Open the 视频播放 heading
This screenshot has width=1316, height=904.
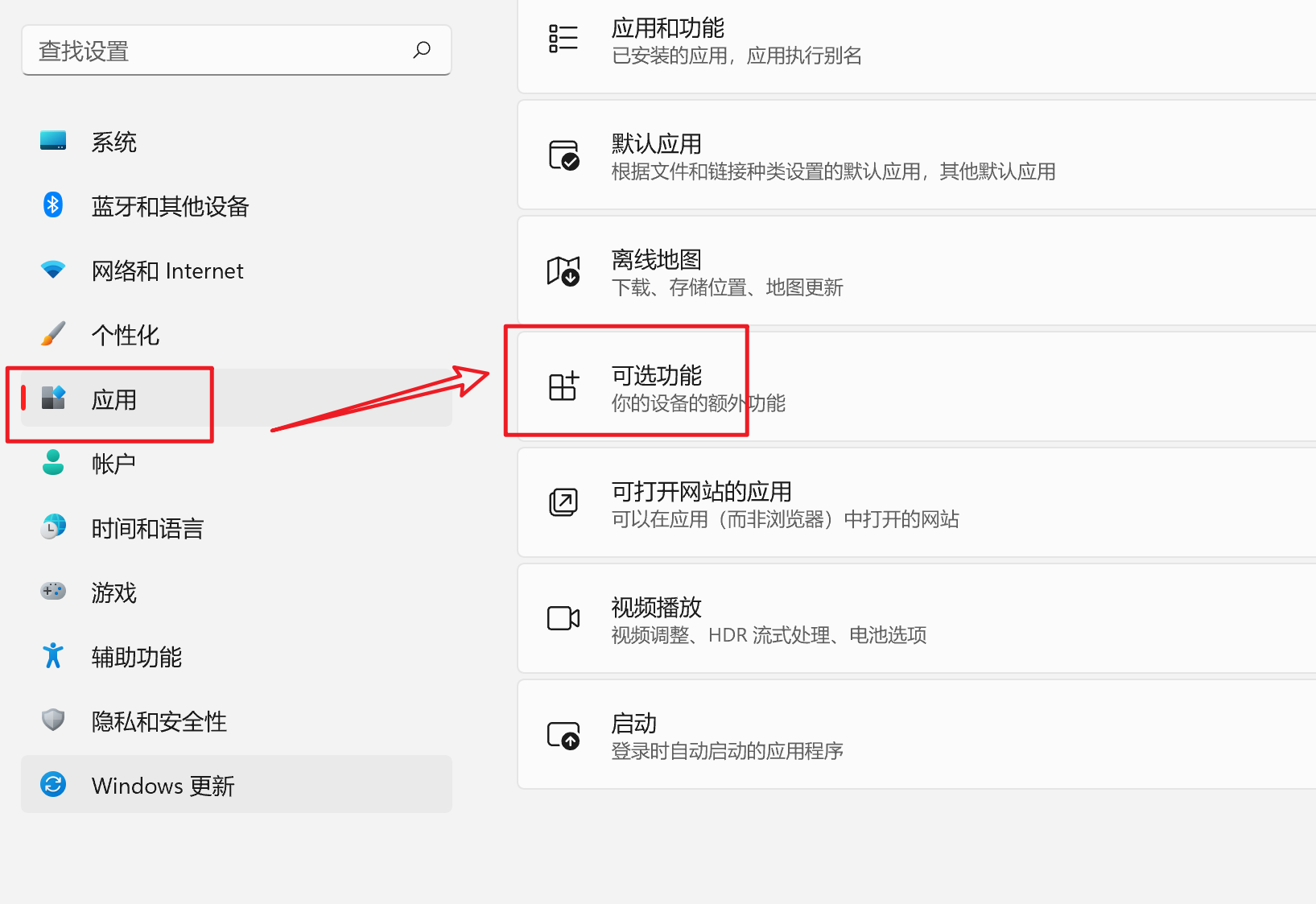(657, 608)
